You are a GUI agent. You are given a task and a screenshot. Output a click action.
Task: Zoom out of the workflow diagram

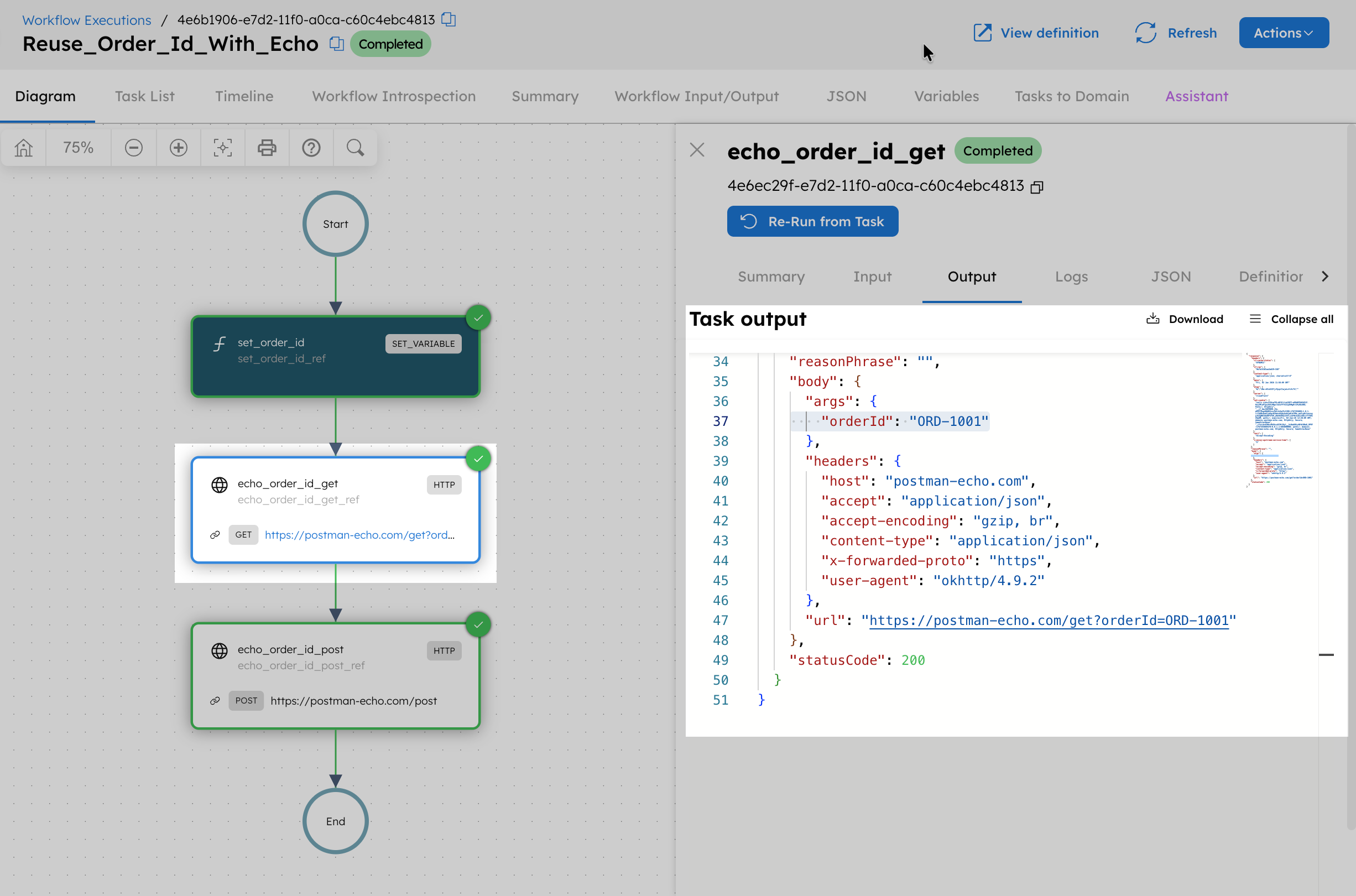pos(133,148)
